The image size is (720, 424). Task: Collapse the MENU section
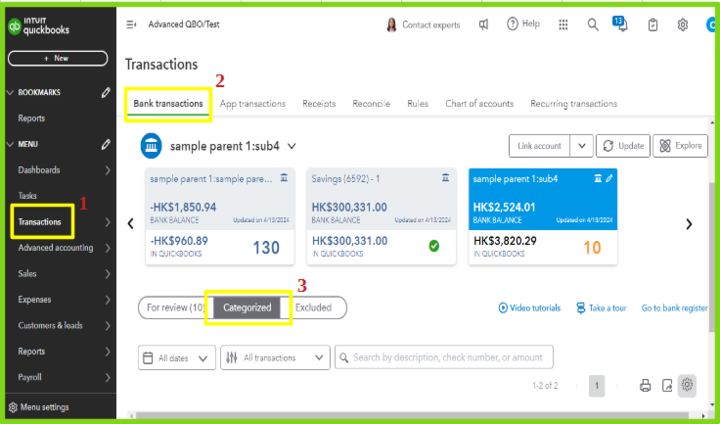(x=11, y=144)
